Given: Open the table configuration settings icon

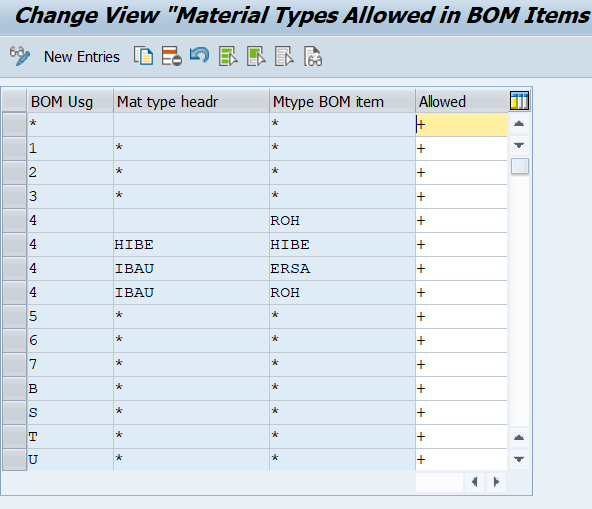Looking at the screenshot, I should pyautogui.click(x=519, y=101).
